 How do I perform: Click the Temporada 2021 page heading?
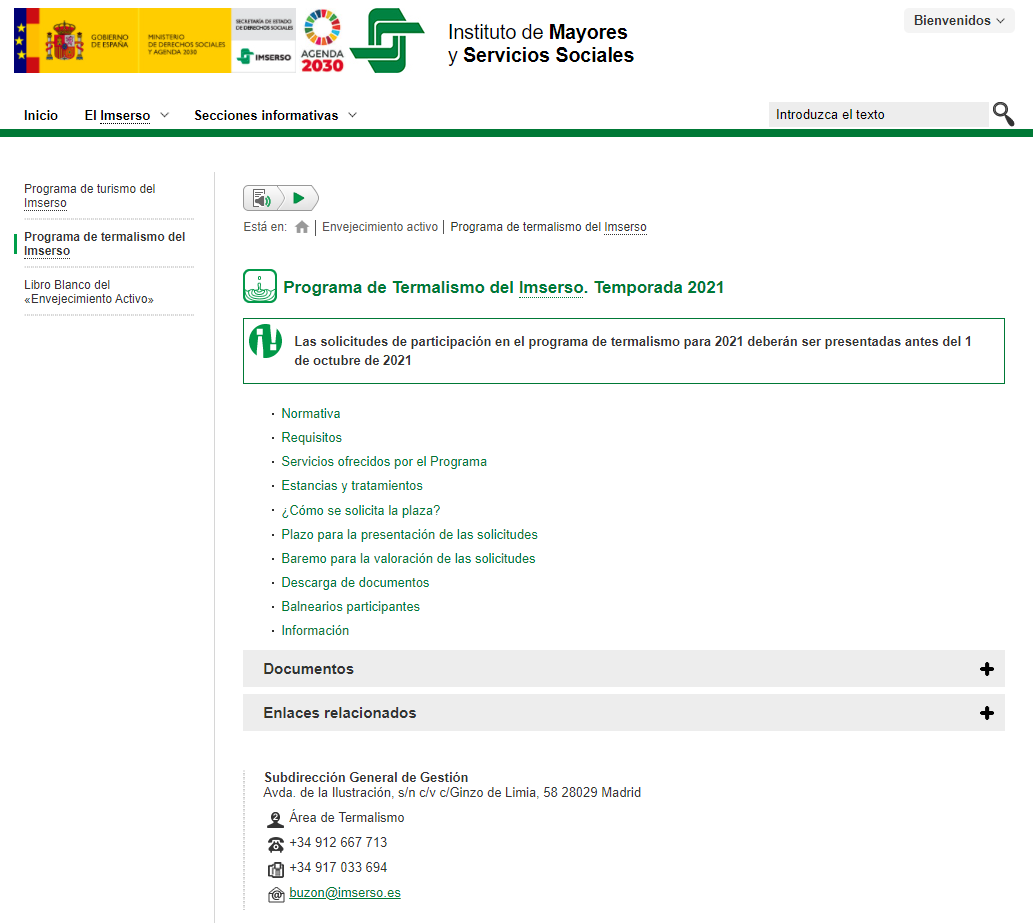(503, 287)
